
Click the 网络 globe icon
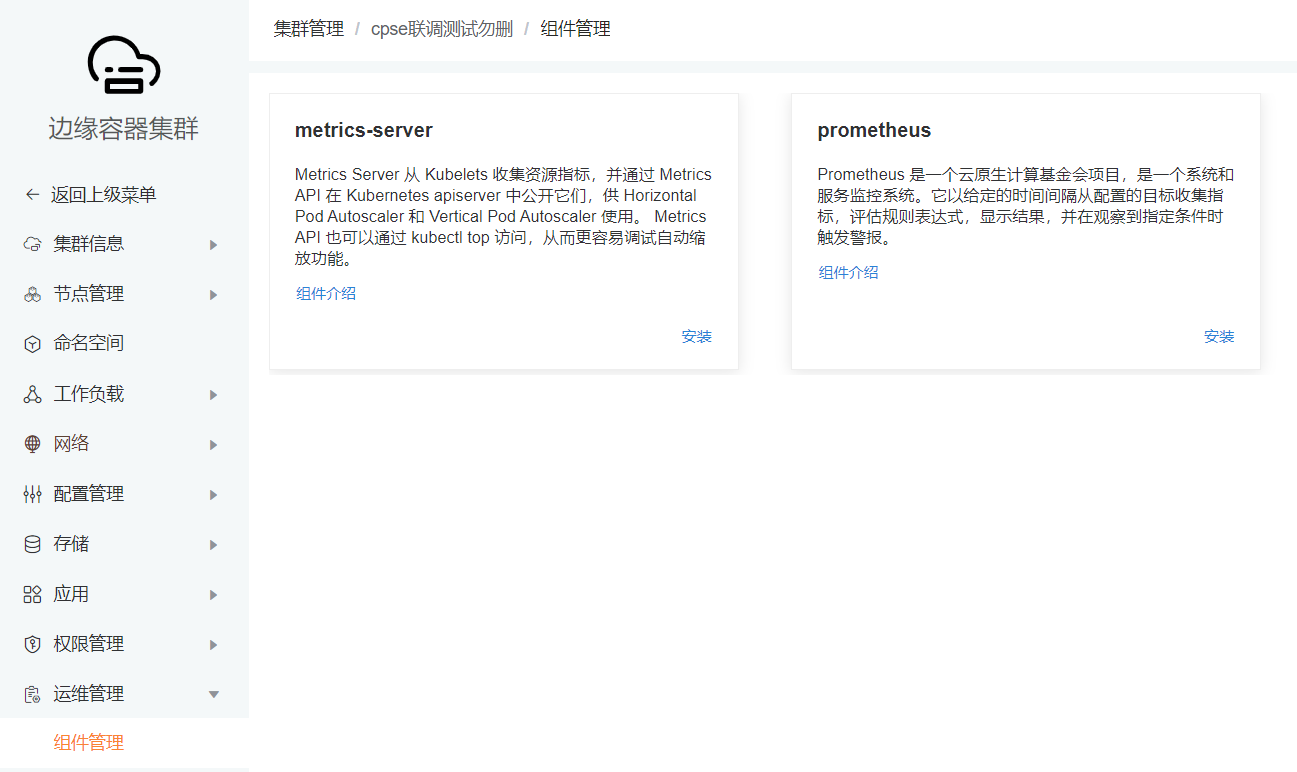point(33,444)
